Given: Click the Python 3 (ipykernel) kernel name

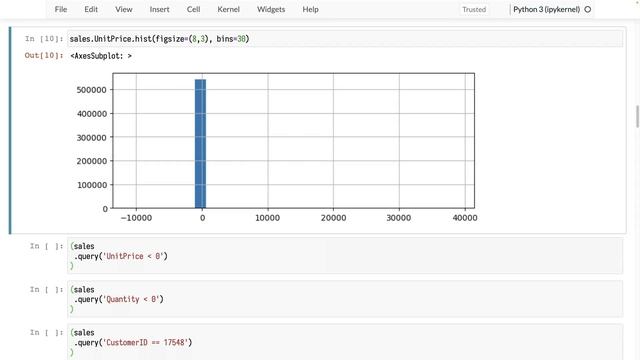Looking at the screenshot, I should 546,9.
